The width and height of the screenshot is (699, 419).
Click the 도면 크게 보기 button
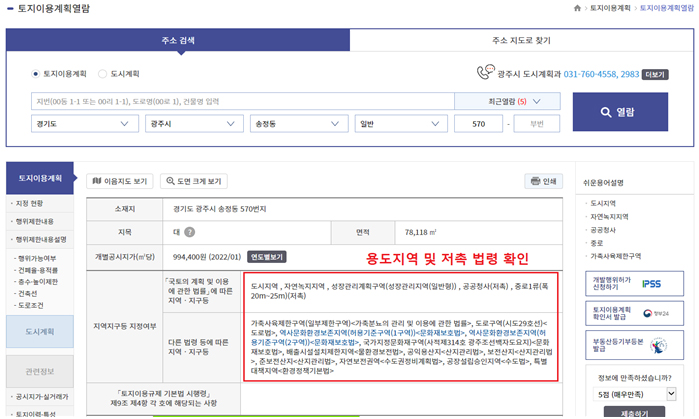(193, 181)
